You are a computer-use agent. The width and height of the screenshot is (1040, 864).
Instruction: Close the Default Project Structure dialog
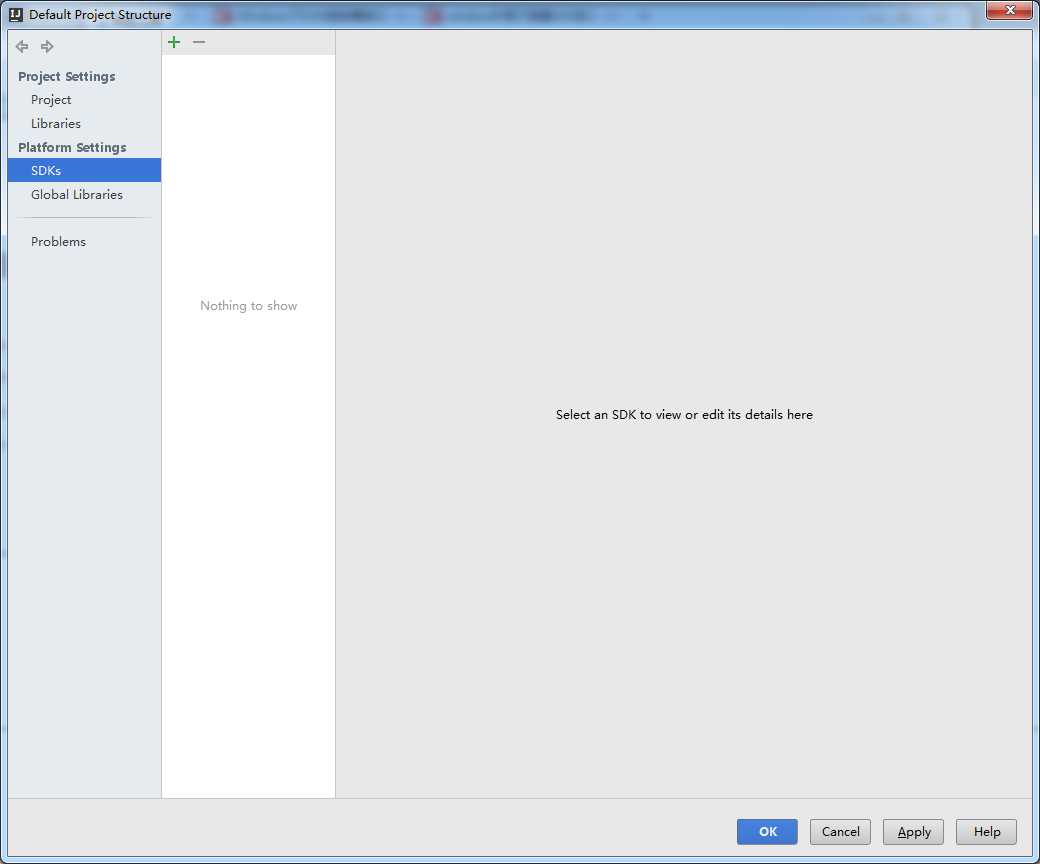[1009, 10]
